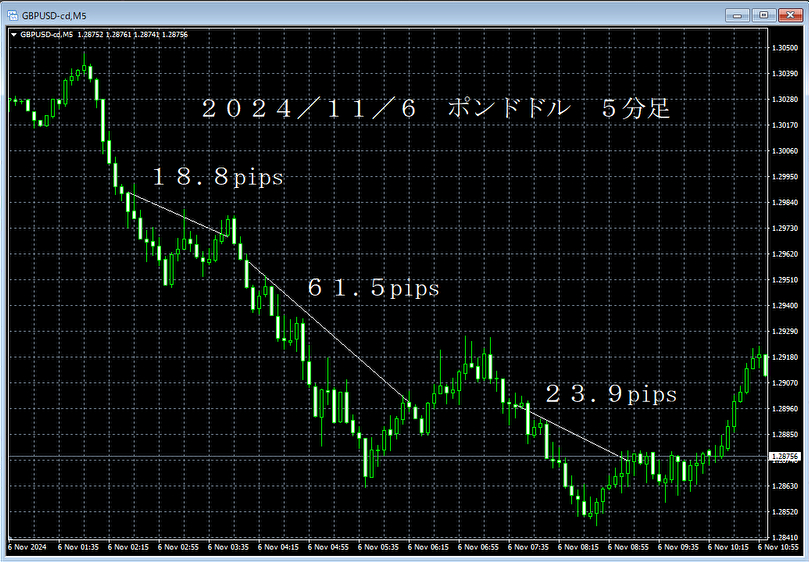Click the 6 Nov 04:15 time axis label
The height and width of the screenshot is (562, 809).
tap(278, 547)
